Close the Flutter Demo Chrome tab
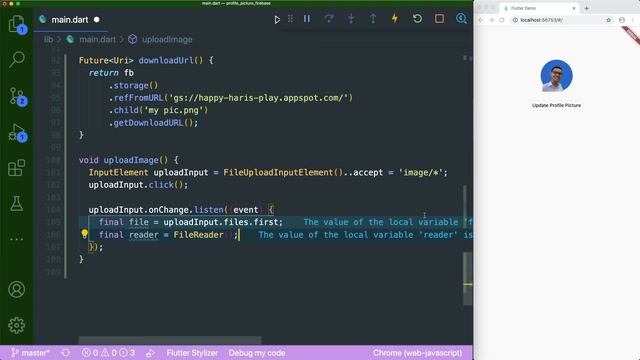Viewport: 640px width, 360px height. coord(574,8)
